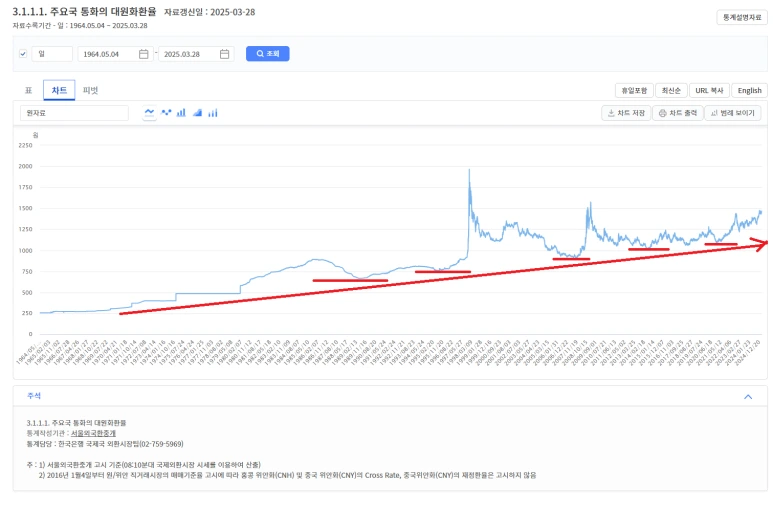Select the dotted line chart icon
773x531 pixels.
[166, 113]
